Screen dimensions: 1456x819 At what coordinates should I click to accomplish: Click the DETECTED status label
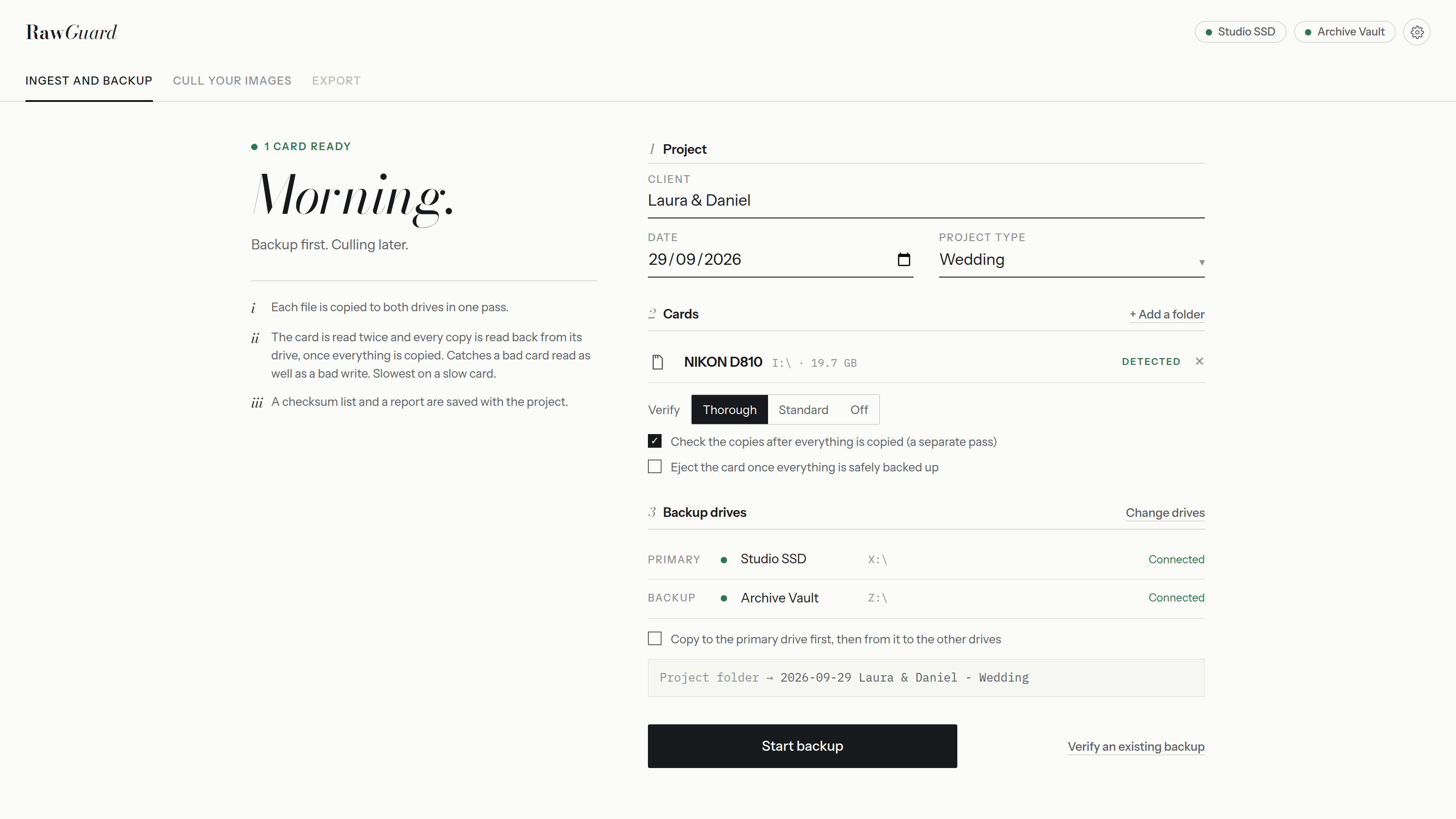[1151, 361]
